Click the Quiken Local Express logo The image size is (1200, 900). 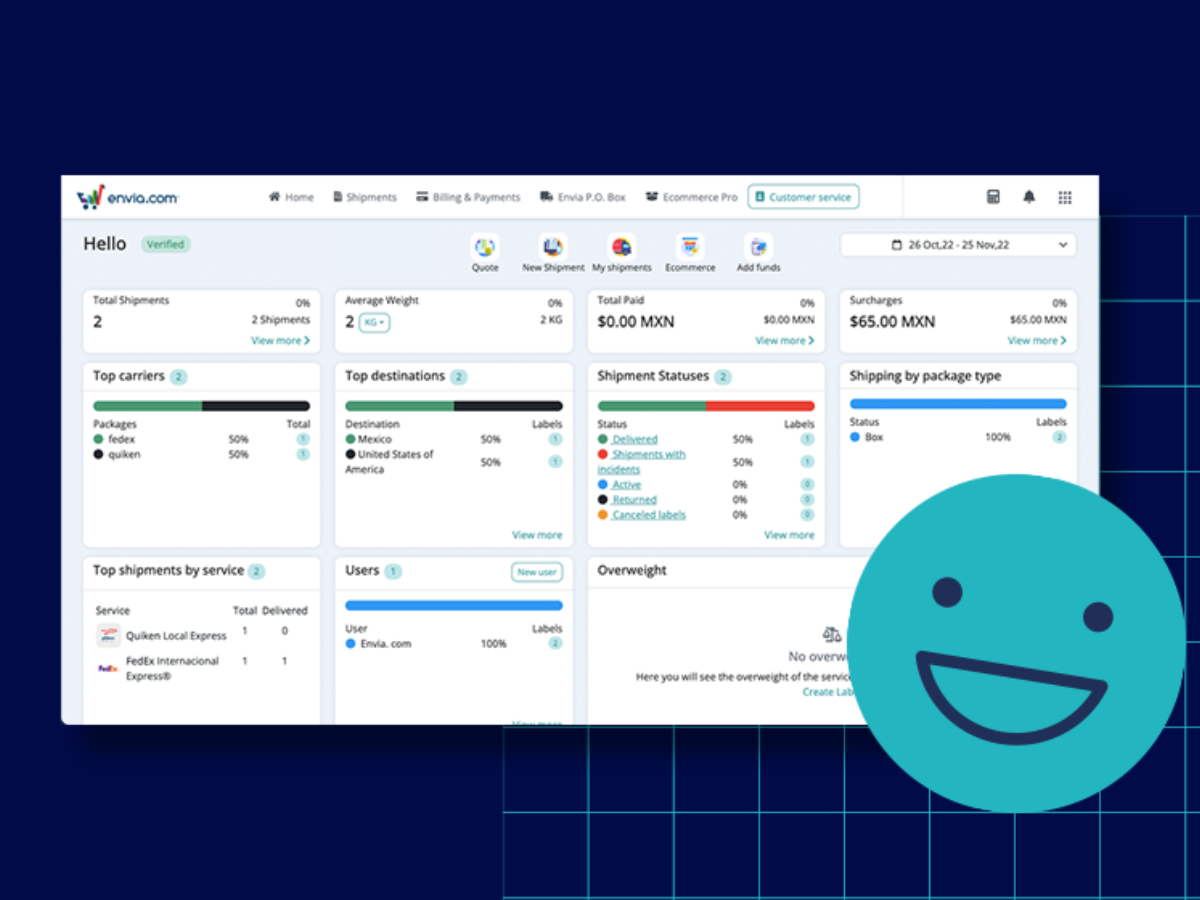point(108,635)
